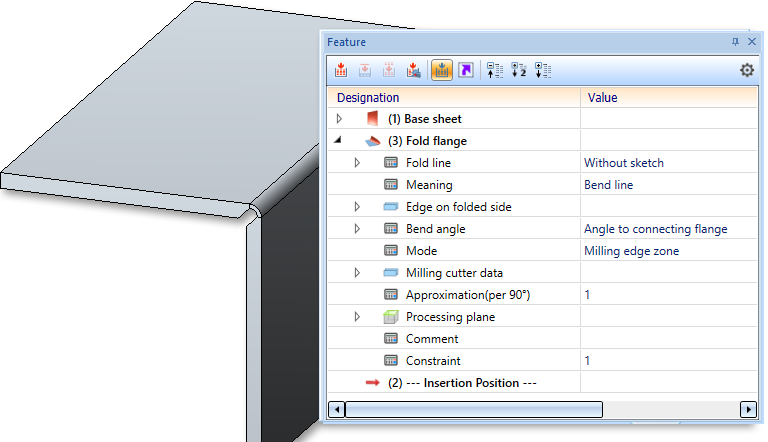Expand the Bend angle entry
Image resolution: width=768 pixels, height=442 pixels.
tap(357, 229)
